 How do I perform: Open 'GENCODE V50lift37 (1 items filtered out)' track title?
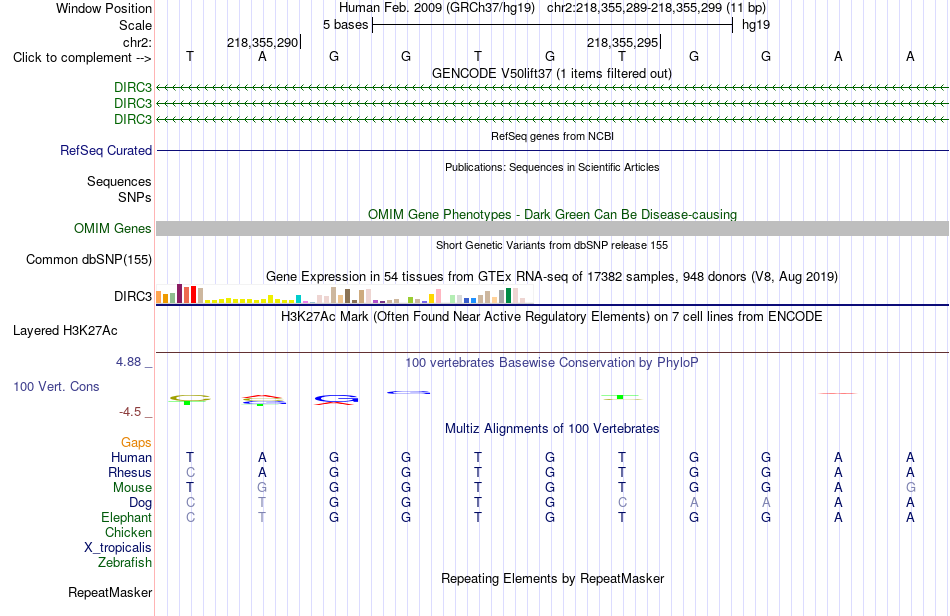(551, 73)
